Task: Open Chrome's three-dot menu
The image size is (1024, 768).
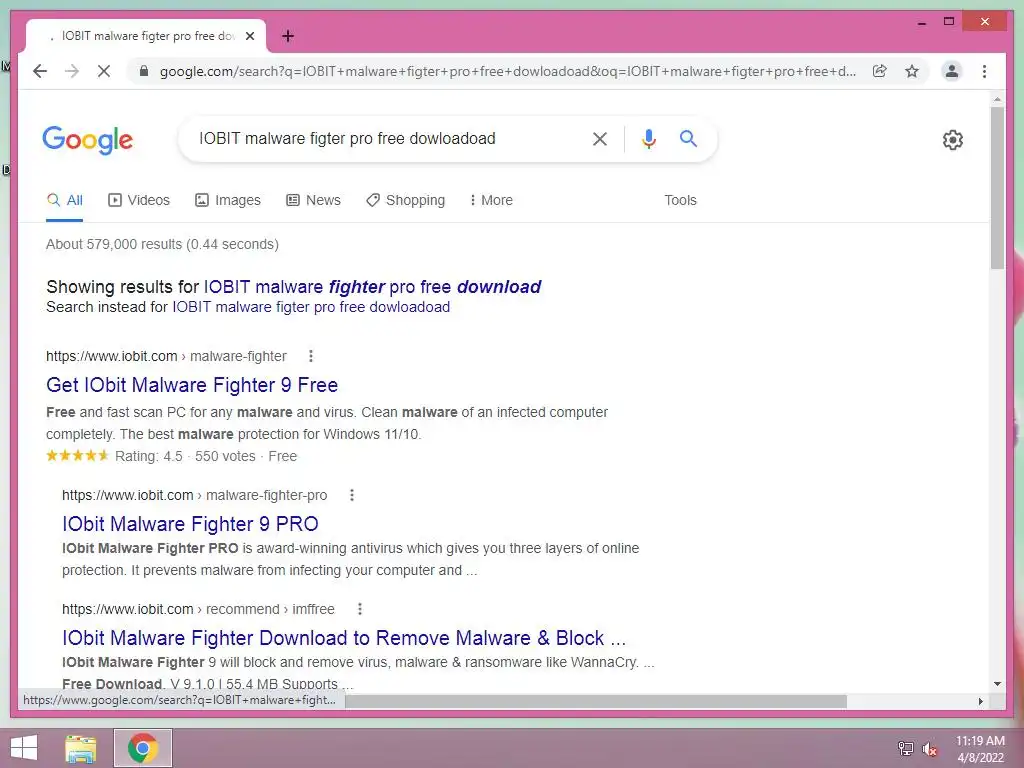Action: click(984, 71)
